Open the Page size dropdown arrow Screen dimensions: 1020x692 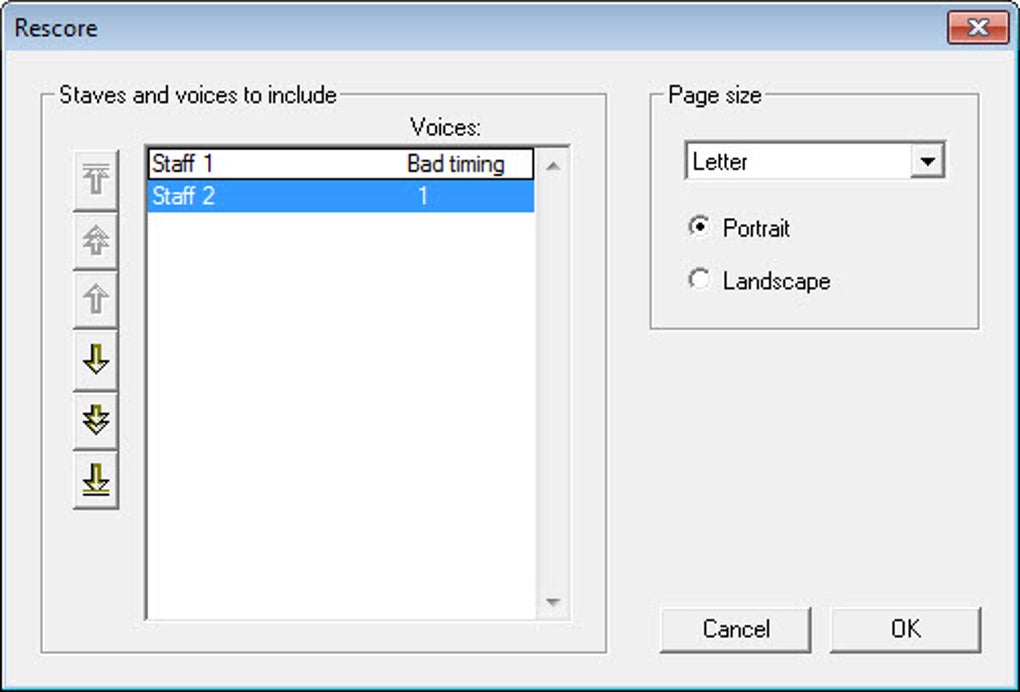[927, 161]
